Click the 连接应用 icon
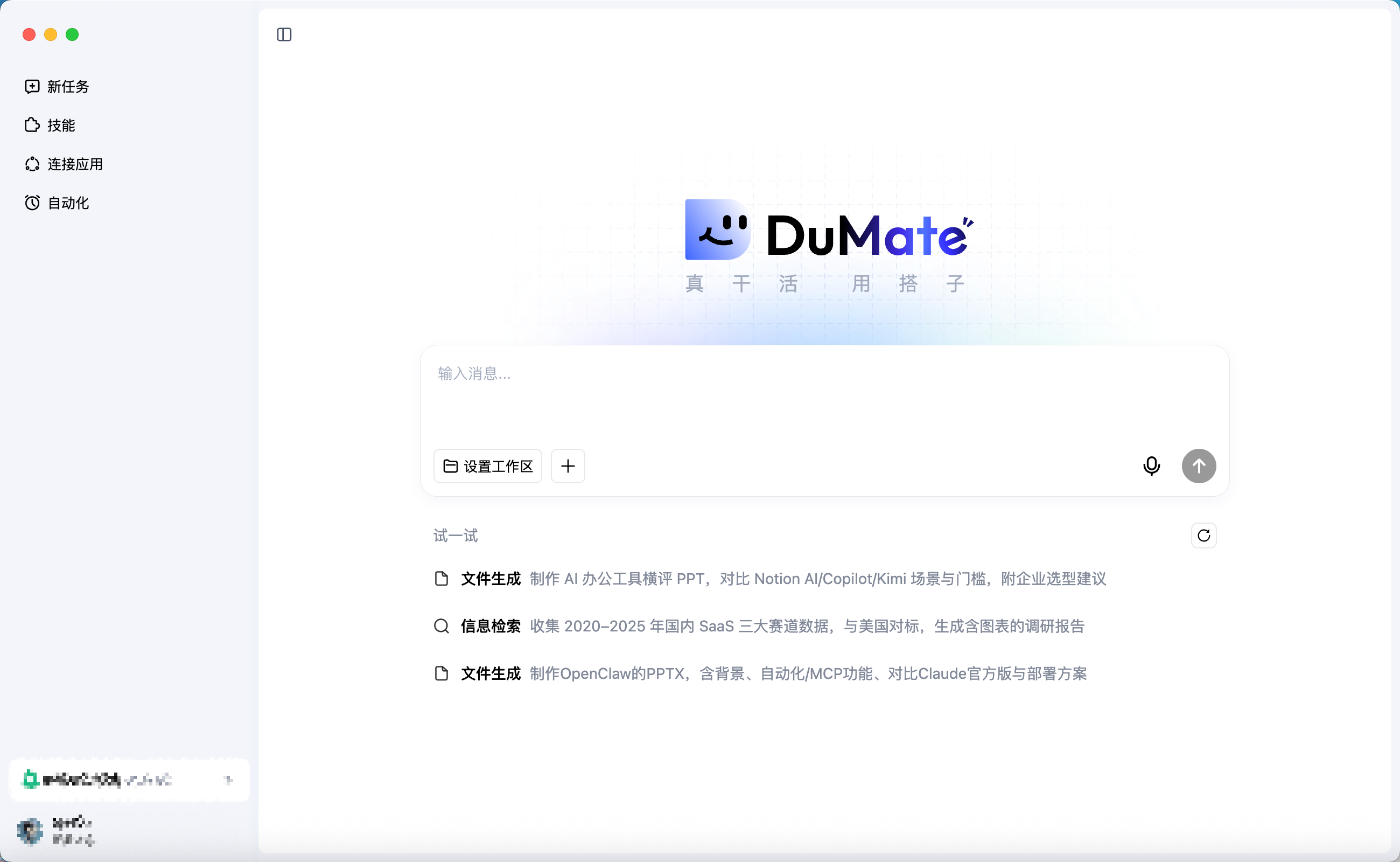Screen dimensions: 1400x862 click(x=32, y=164)
